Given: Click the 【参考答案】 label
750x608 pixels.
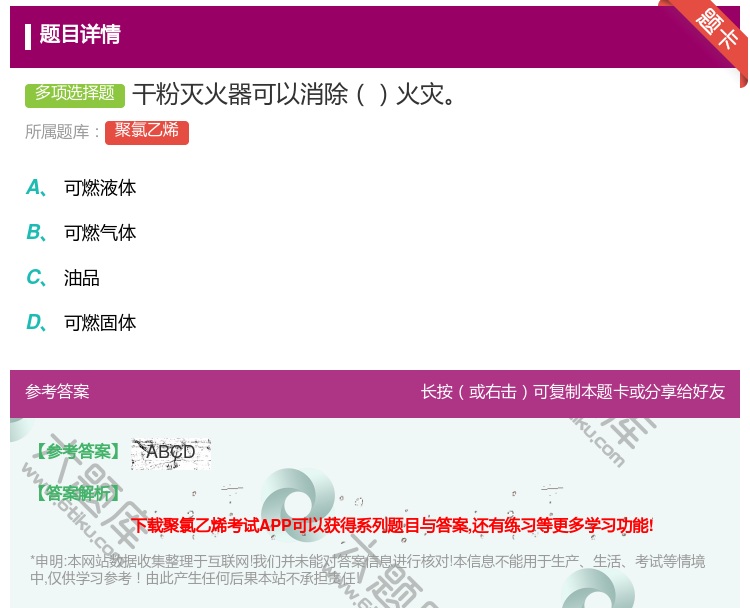Looking at the screenshot, I should [78, 451].
